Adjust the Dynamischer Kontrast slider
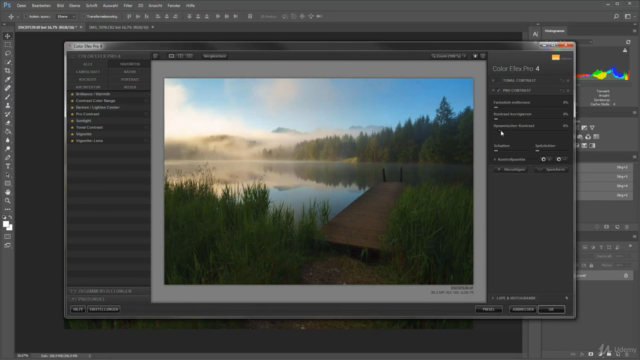 [x=531, y=131]
